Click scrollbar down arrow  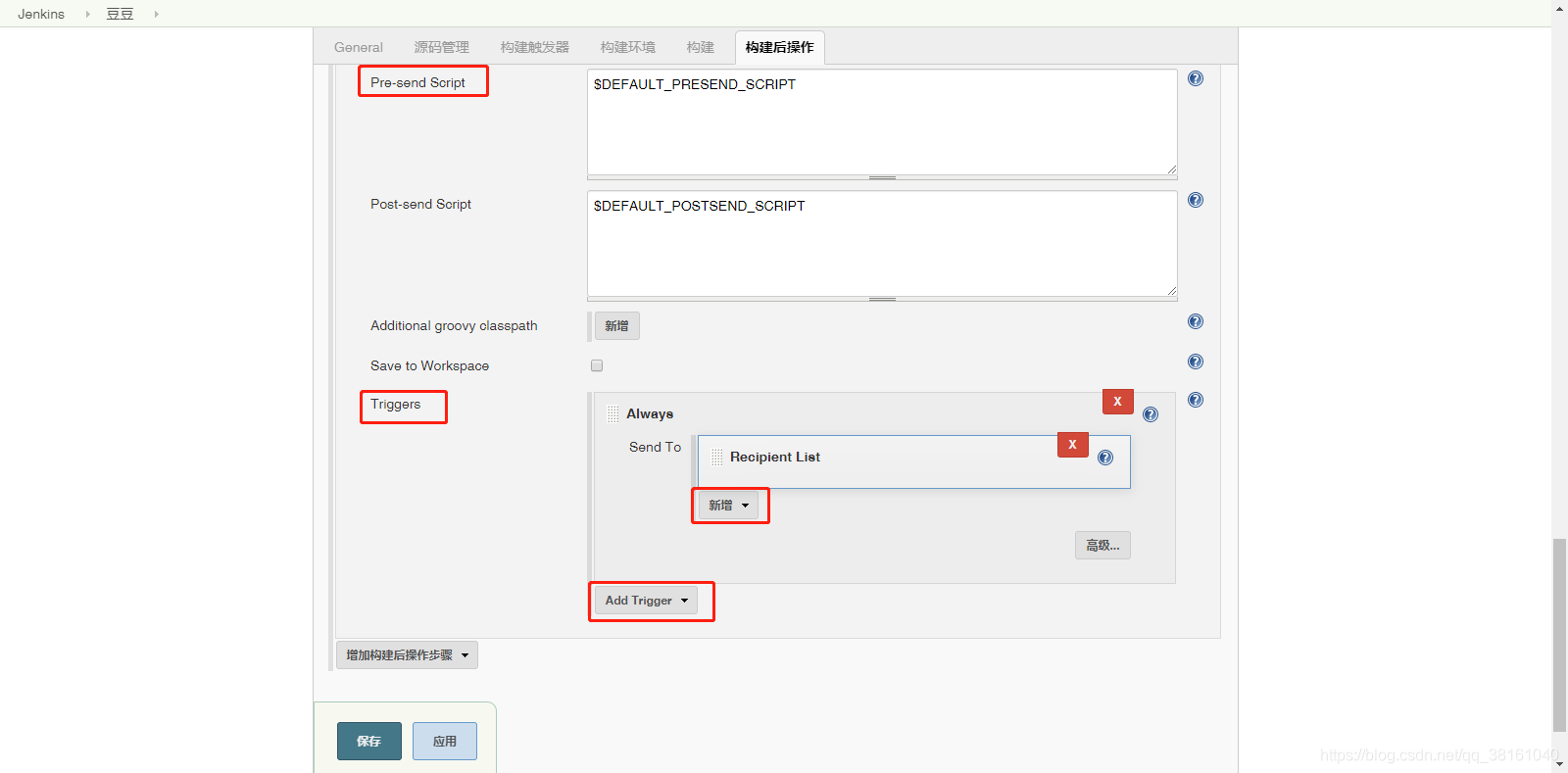[x=1559, y=764]
